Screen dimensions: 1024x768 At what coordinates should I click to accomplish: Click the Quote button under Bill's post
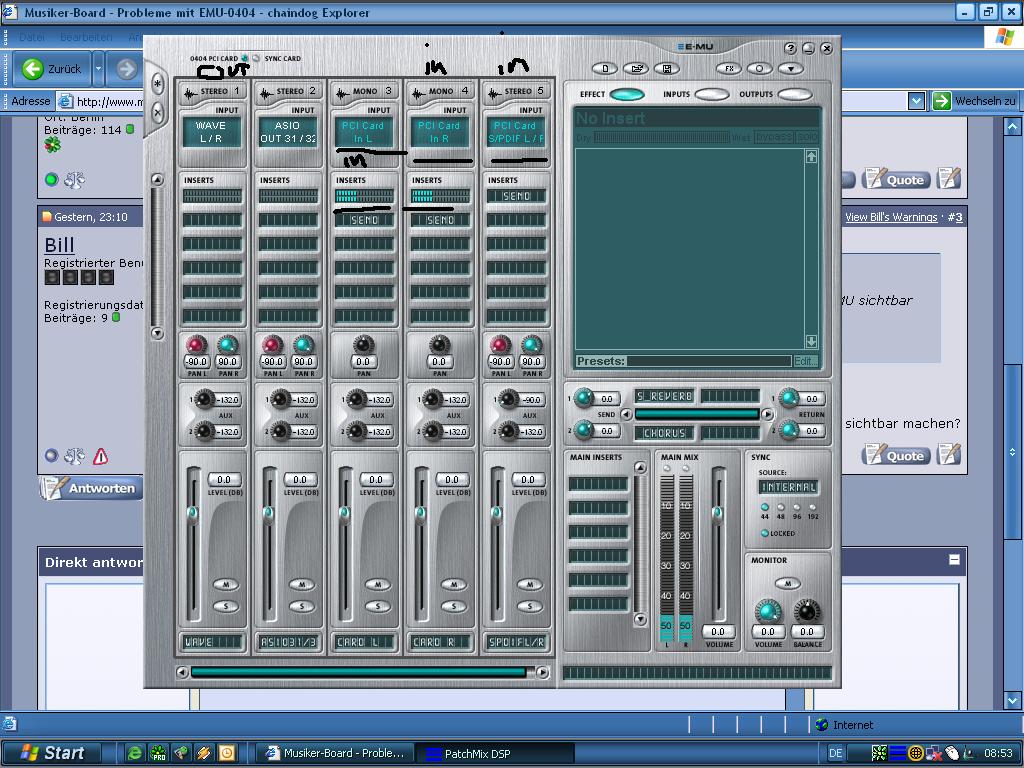tap(897, 455)
